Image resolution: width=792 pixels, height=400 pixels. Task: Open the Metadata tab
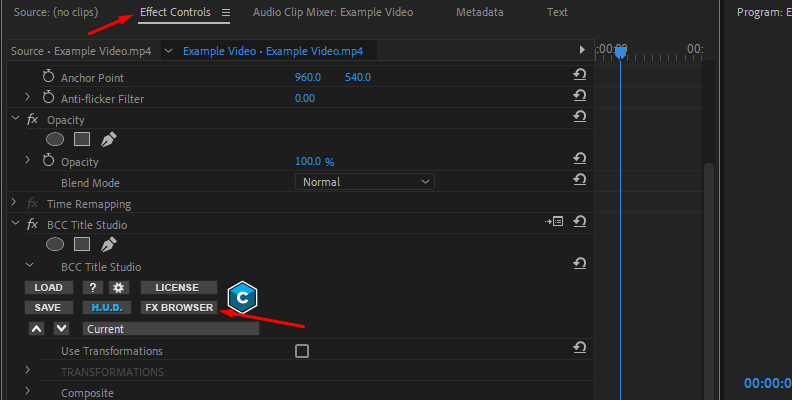(x=480, y=12)
